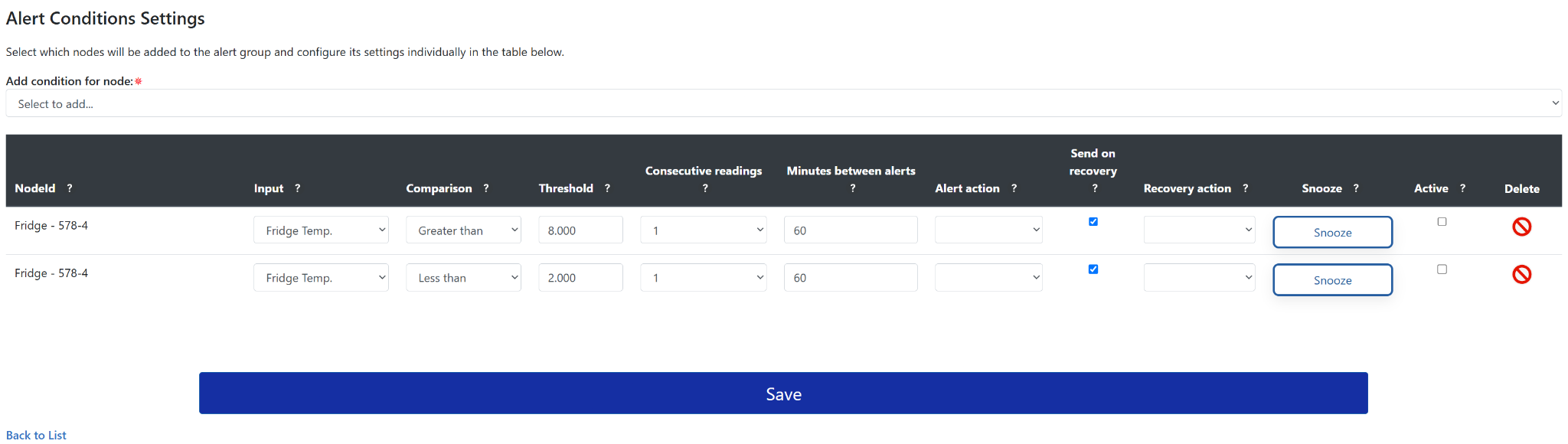Click Minutes between alerts field in Greater than row
This screenshot has height=444, width=1568.
pyautogui.click(x=851, y=230)
